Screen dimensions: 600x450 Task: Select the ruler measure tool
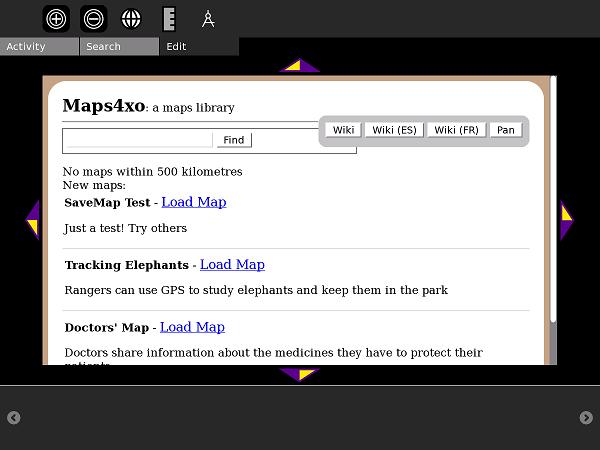[169, 18]
